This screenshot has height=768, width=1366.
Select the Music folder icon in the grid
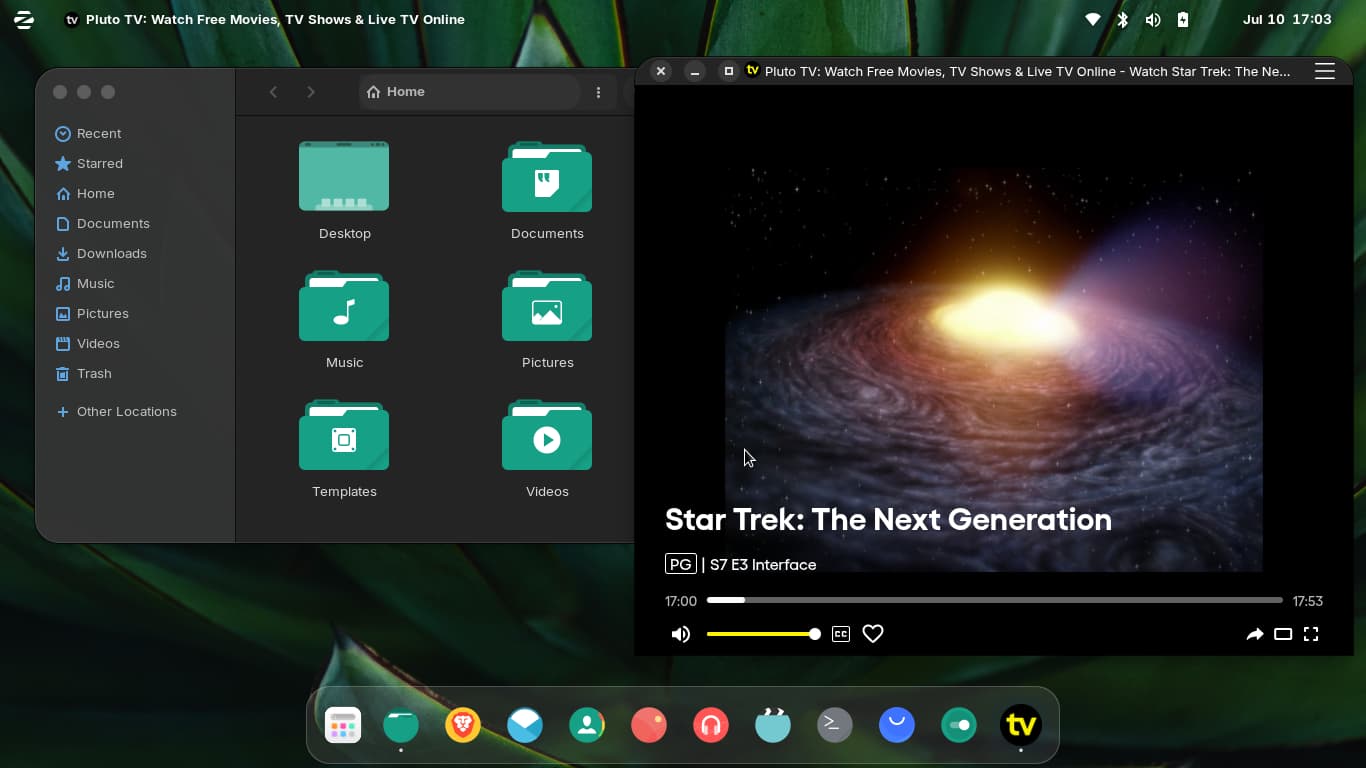344,306
